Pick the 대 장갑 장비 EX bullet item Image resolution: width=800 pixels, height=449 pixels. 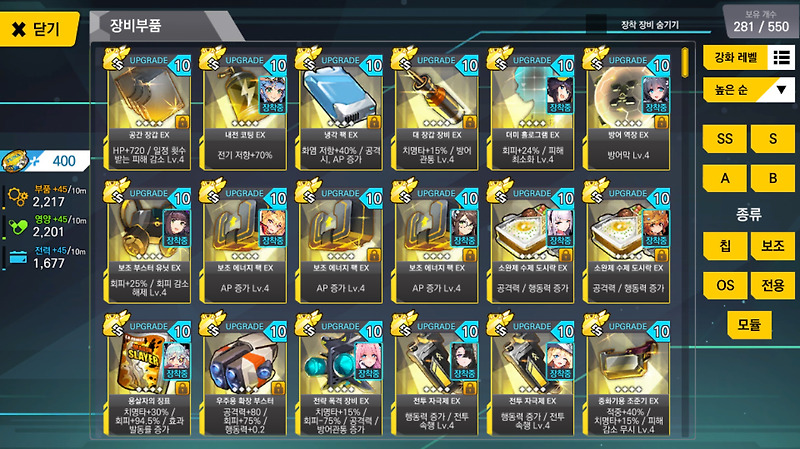436,109
